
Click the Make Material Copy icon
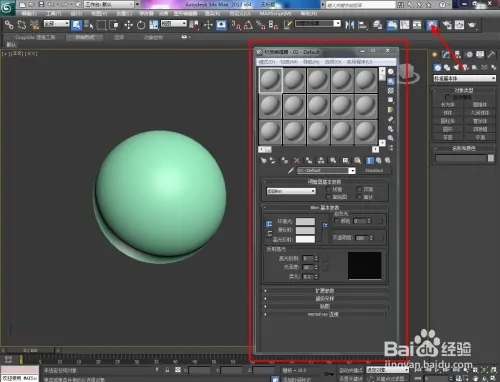coord(309,161)
